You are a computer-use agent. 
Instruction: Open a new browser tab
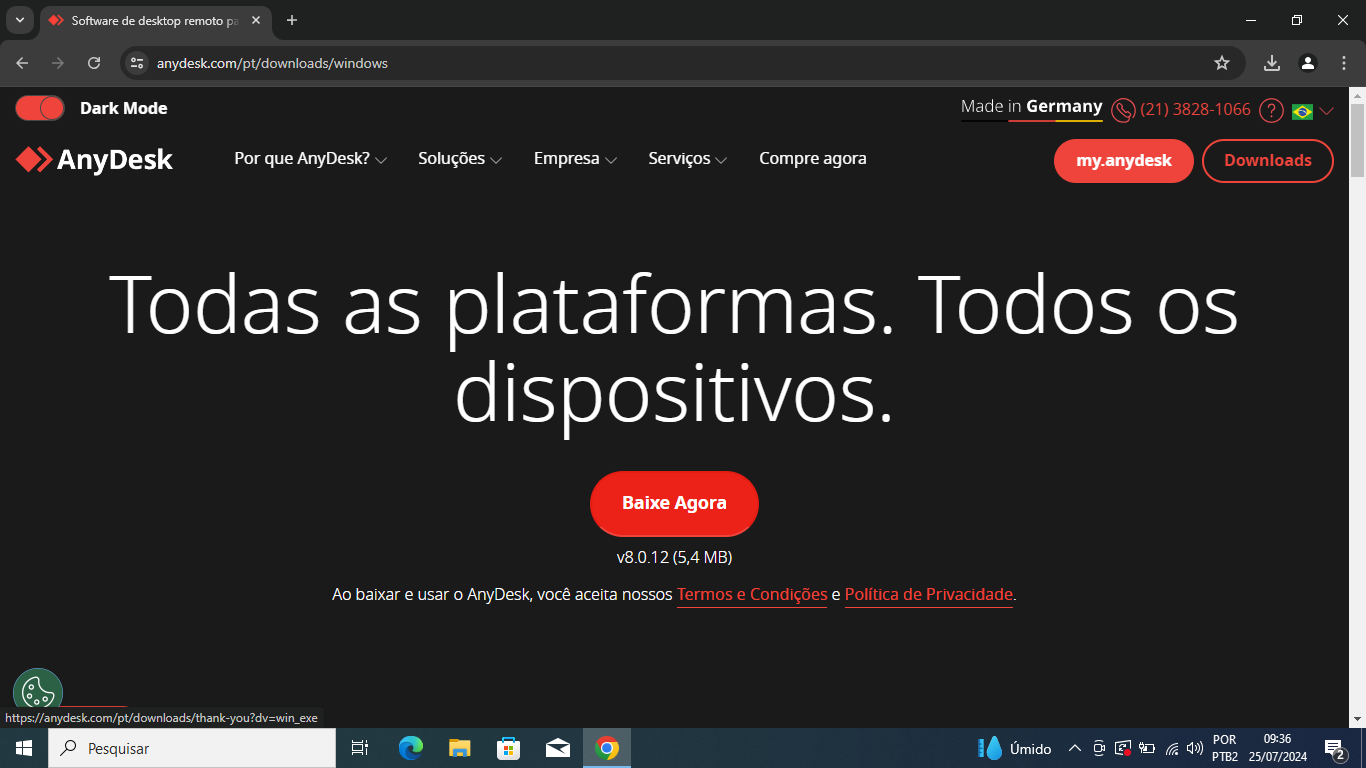(292, 20)
